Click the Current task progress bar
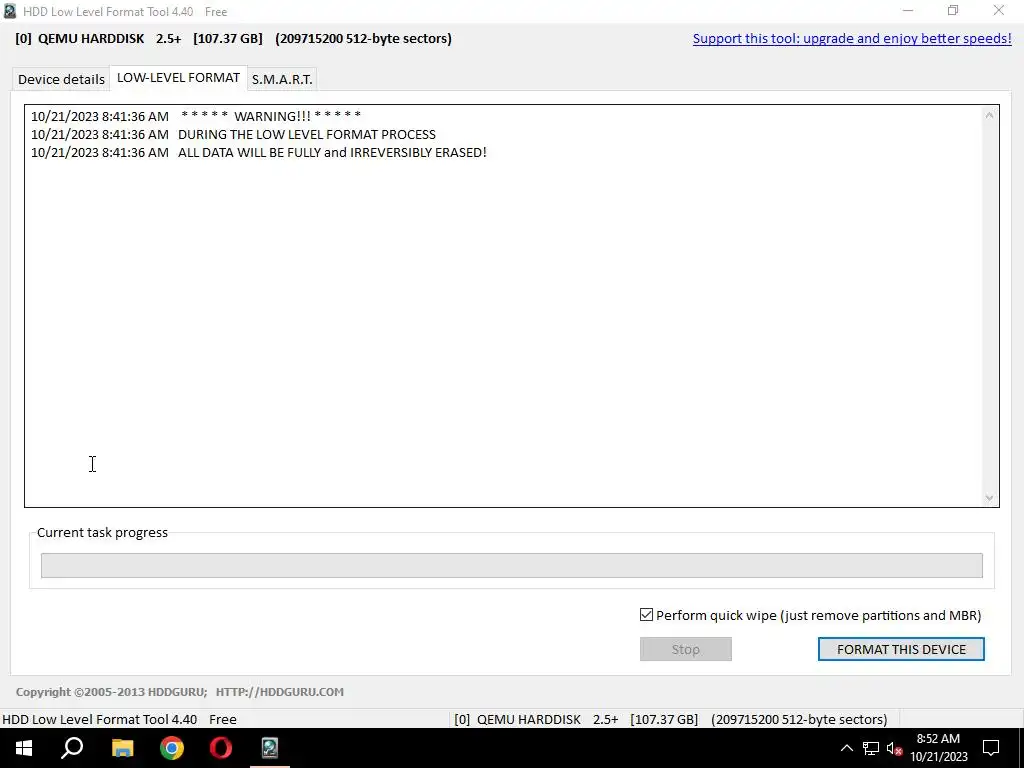 511,566
